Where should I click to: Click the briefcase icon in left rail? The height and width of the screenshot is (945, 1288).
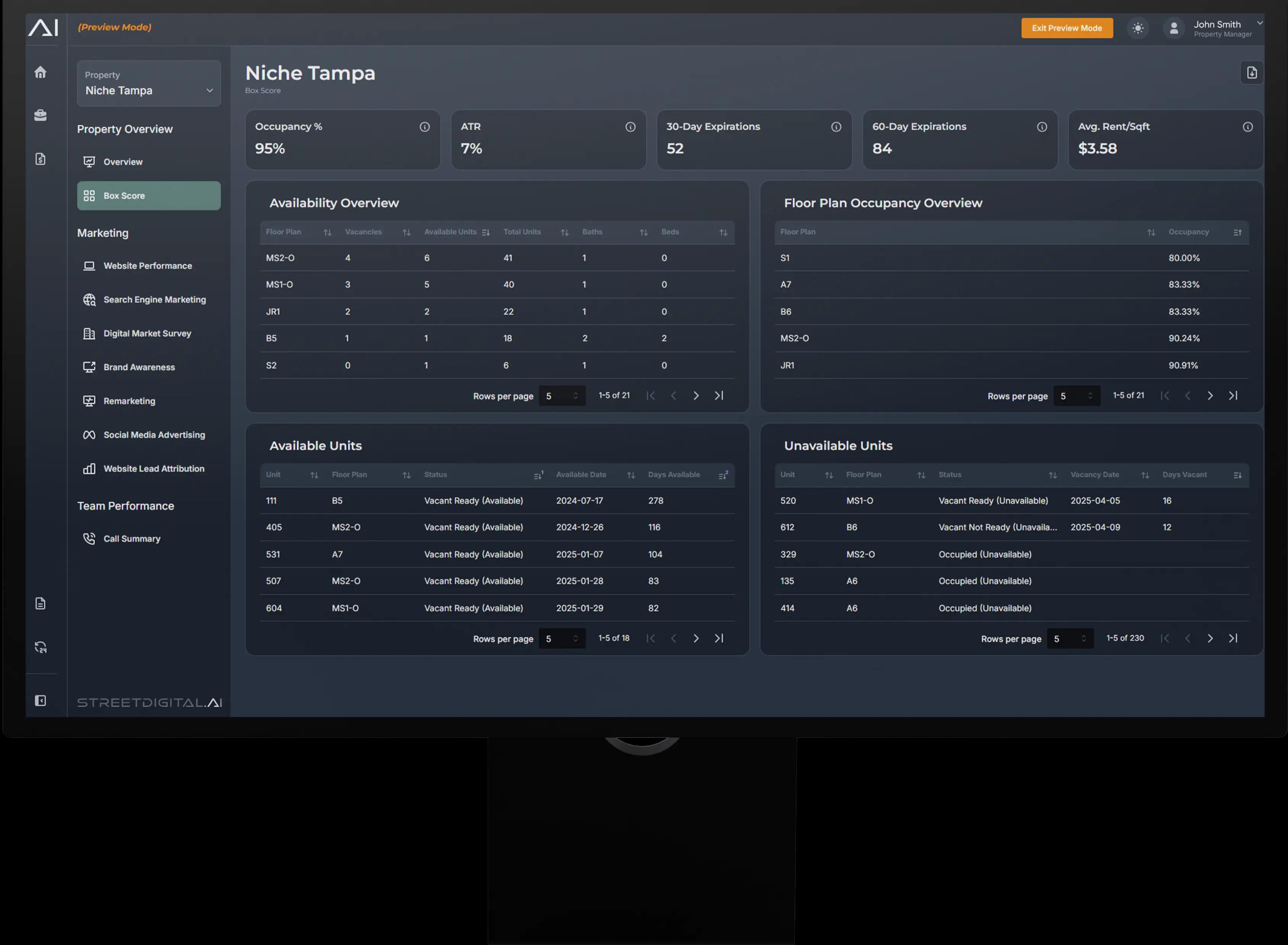40,115
